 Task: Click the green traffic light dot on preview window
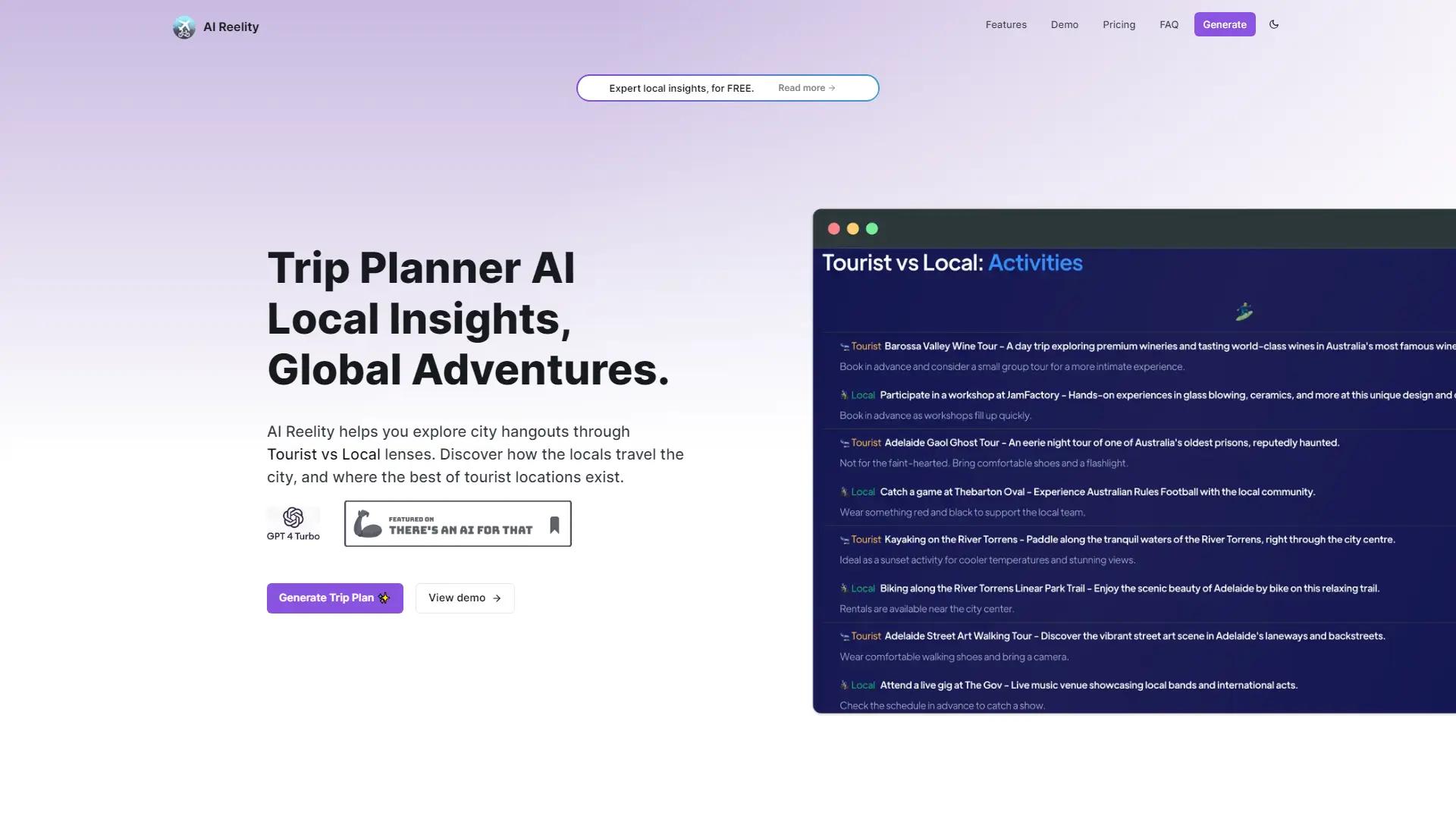point(873,228)
